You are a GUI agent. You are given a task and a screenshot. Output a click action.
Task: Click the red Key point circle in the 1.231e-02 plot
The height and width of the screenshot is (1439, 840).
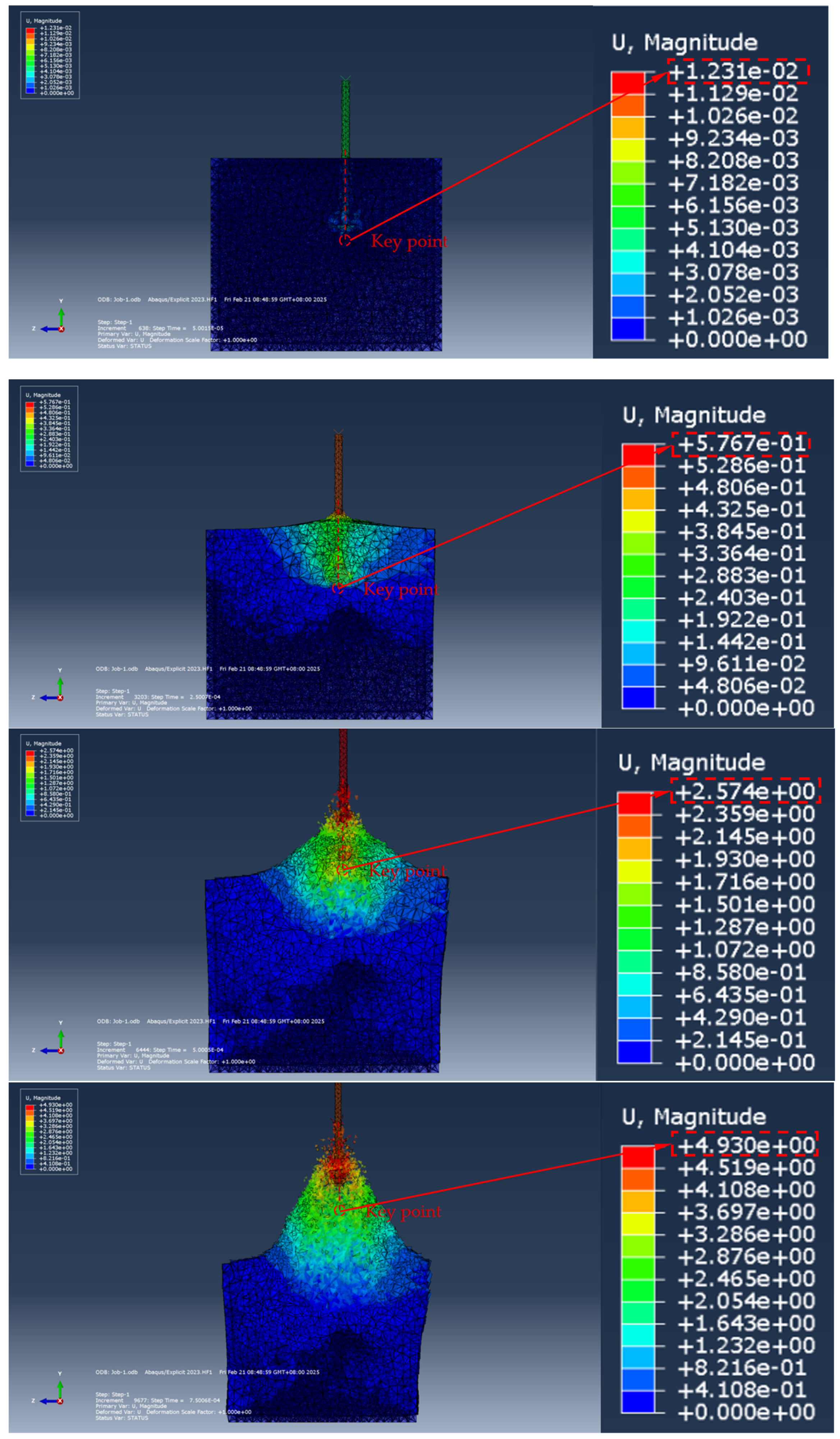[345, 241]
